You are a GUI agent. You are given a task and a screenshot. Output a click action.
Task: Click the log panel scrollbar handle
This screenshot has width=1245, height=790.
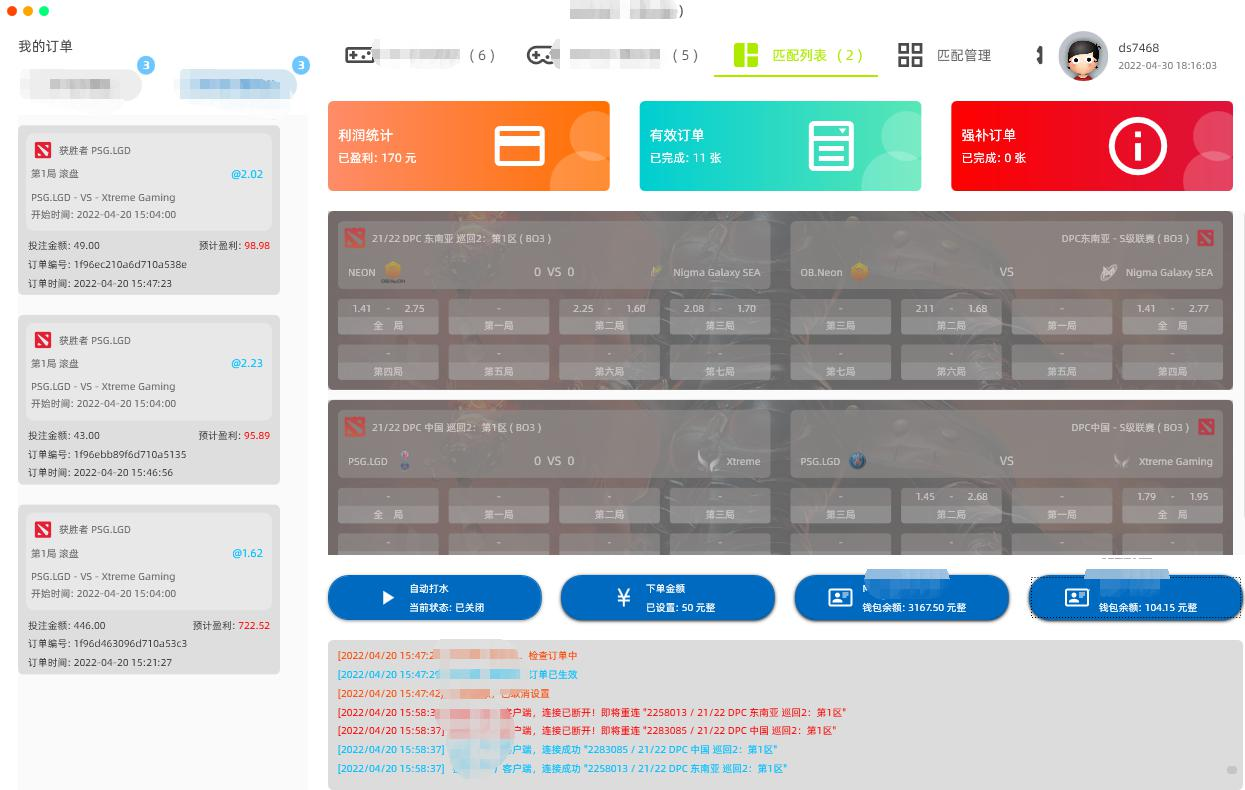(x=1232, y=770)
